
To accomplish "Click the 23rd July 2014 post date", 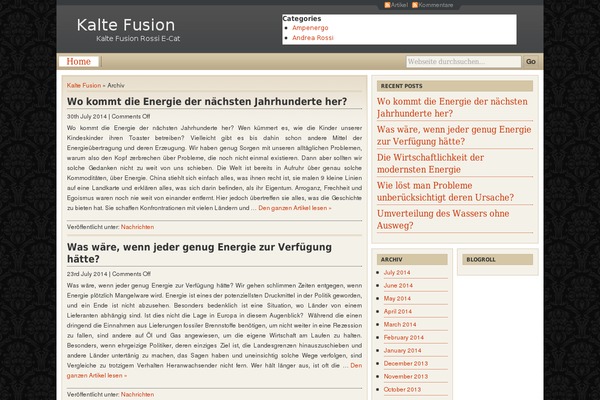I will (87, 274).
